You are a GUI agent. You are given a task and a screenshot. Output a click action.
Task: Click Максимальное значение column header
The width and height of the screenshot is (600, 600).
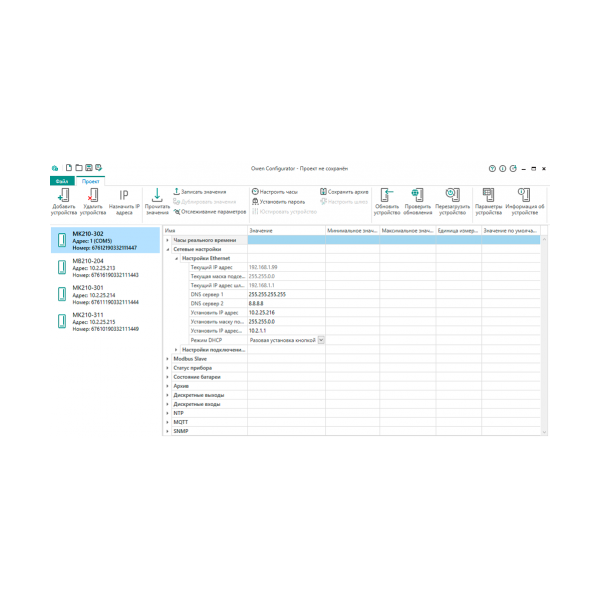pos(407,231)
